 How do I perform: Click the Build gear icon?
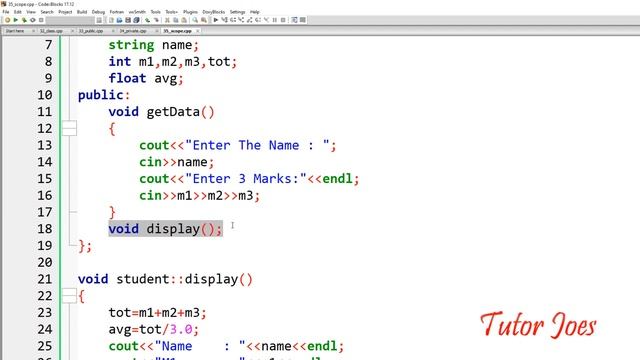[x=7, y=20]
